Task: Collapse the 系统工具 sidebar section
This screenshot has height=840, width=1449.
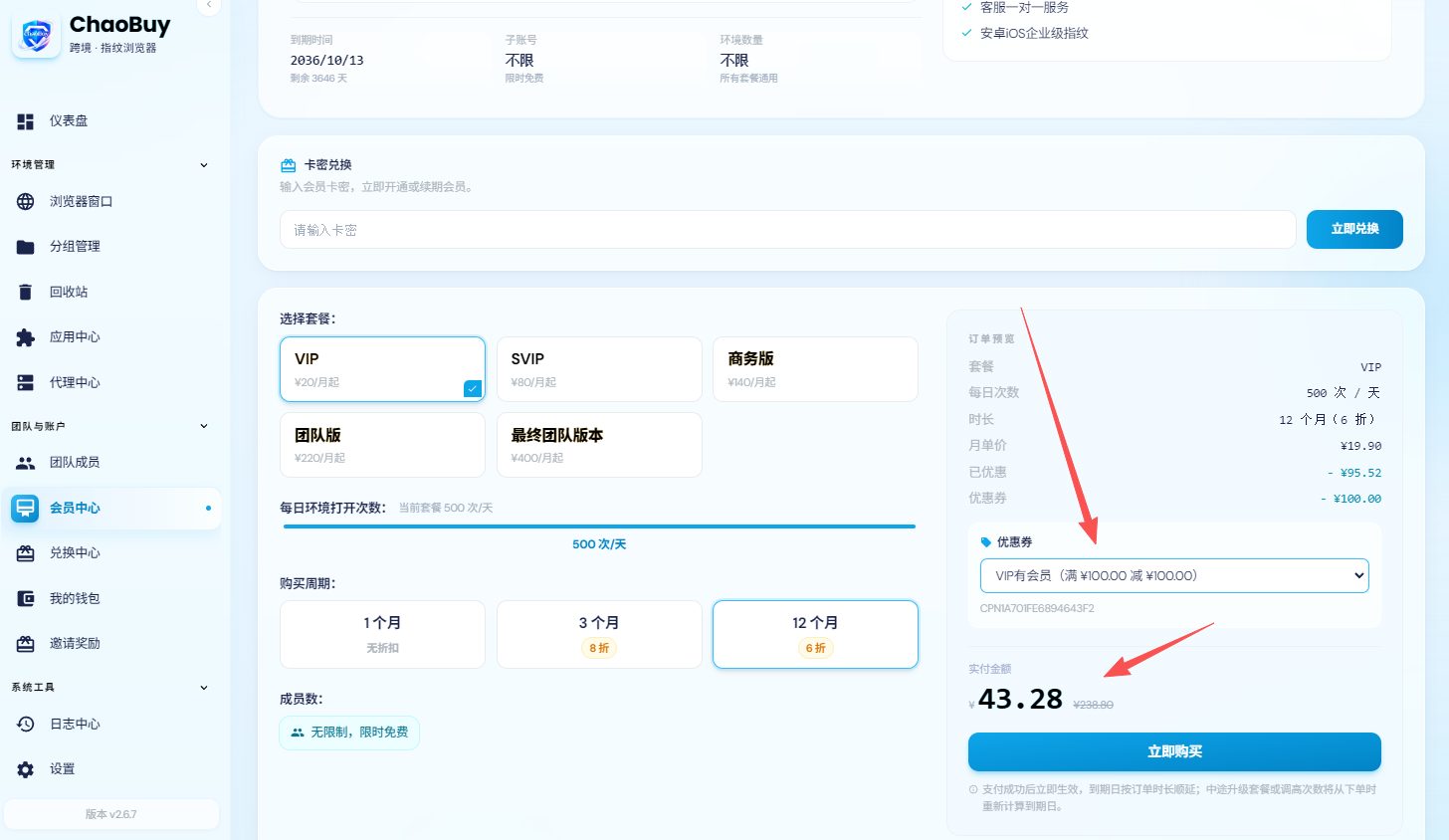Action: 204,688
